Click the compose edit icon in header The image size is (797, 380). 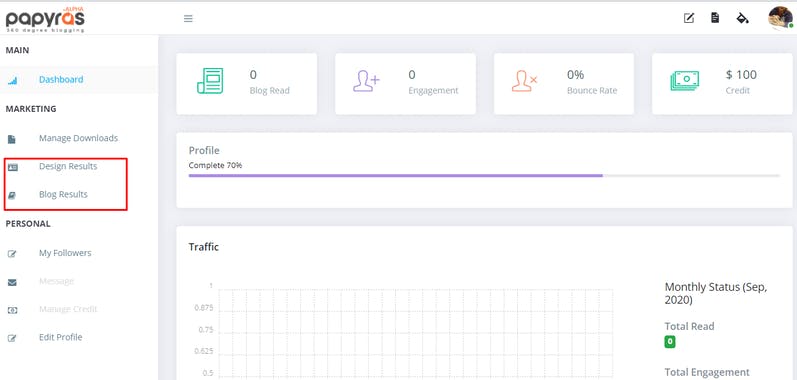[689, 19]
